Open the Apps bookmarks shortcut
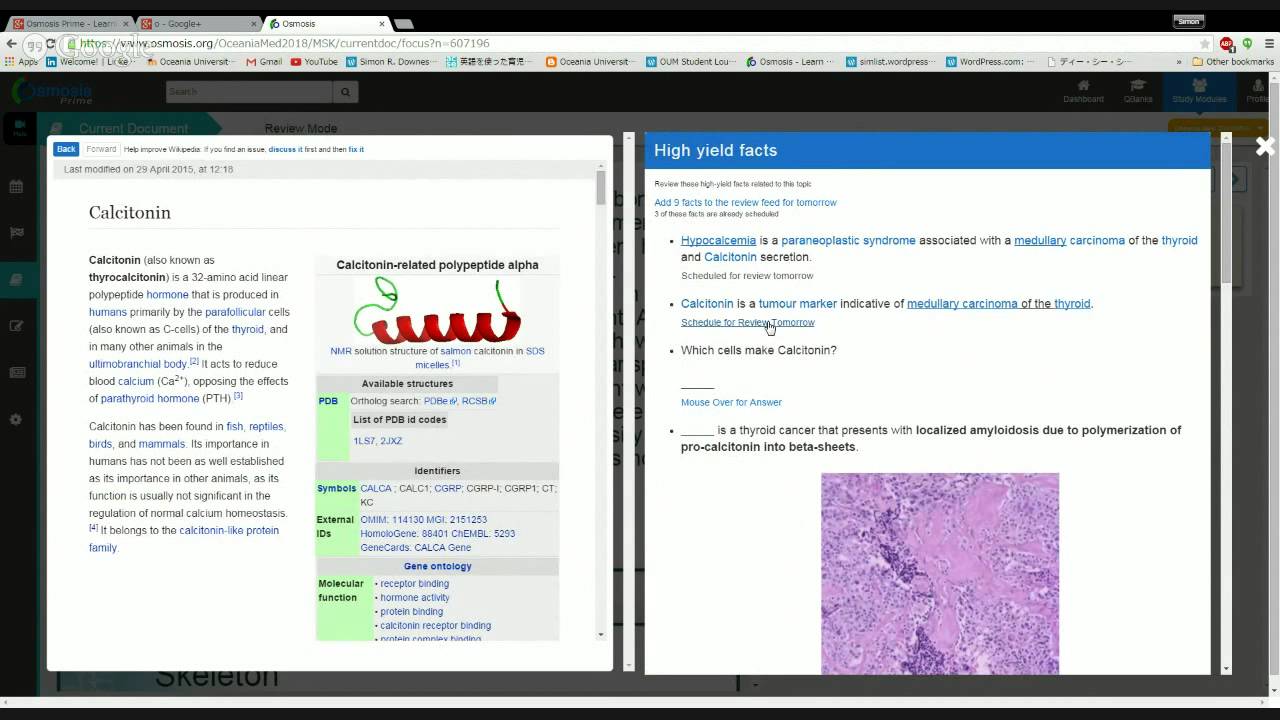Image resolution: width=1280 pixels, height=720 pixels. coord(22,62)
